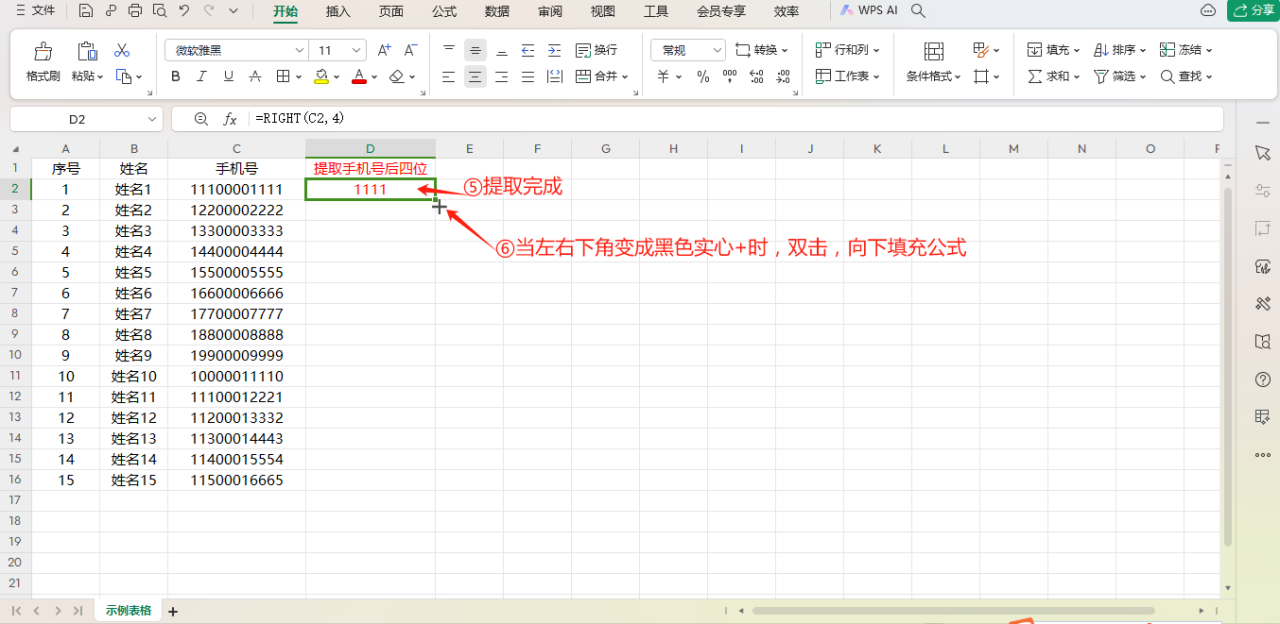Increase font size with A+ icon
Screen dimensions: 1280x624
click(384, 50)
